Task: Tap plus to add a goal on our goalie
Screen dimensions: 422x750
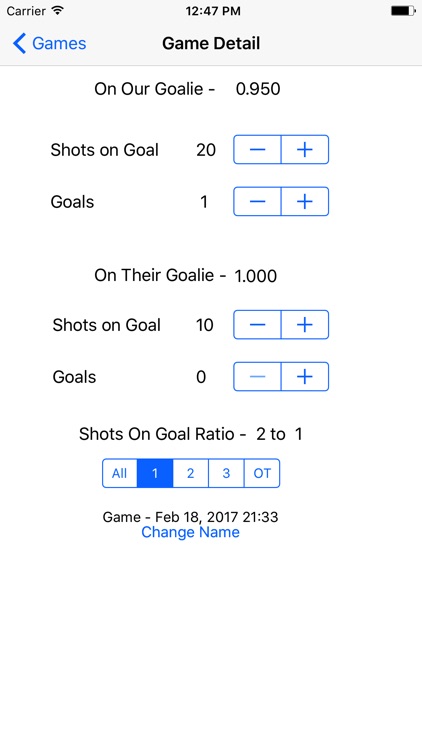Action: coord(305,201)
